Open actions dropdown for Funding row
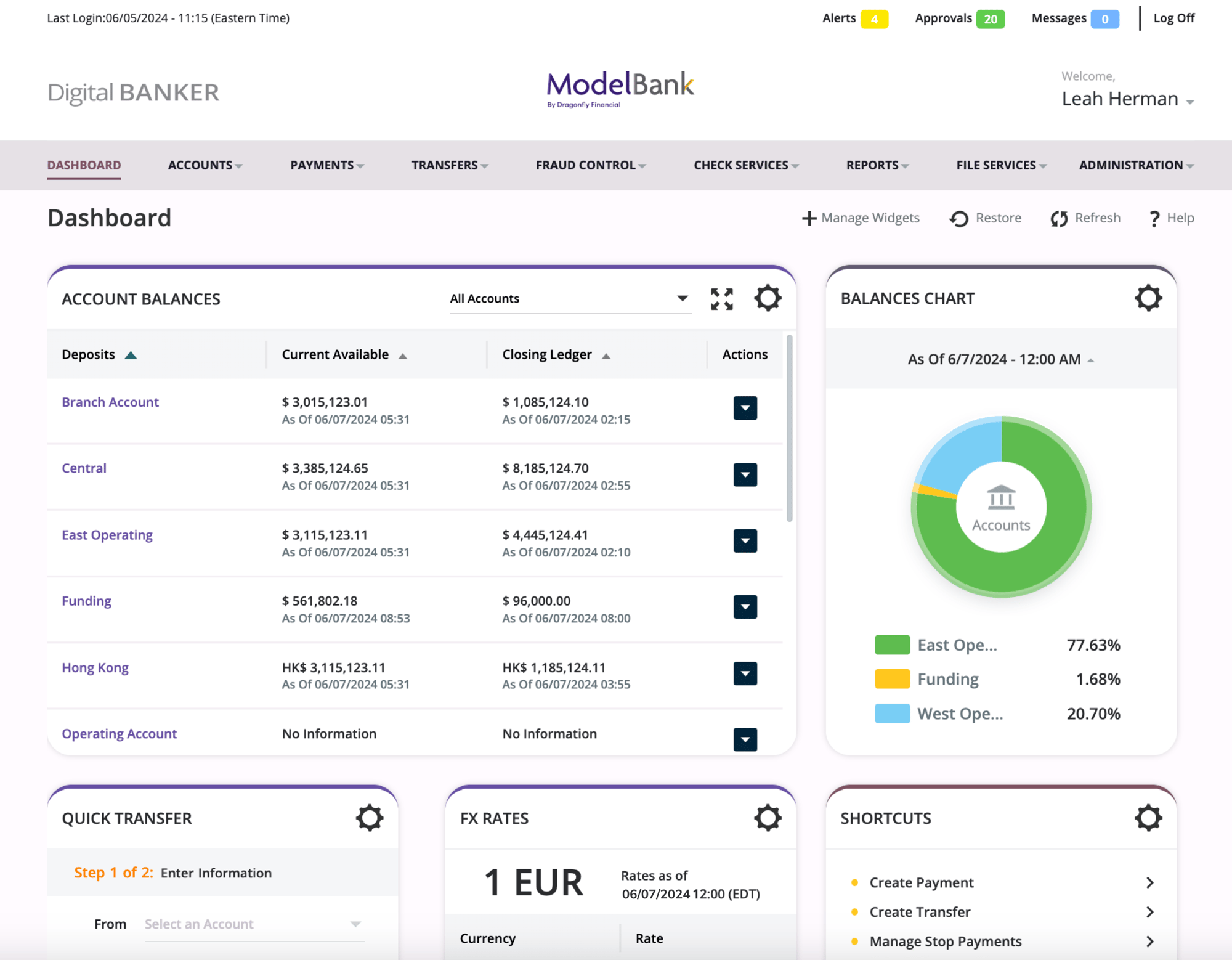The width and height of the screenshot is (1232, 960). click(x=745, y=607)
